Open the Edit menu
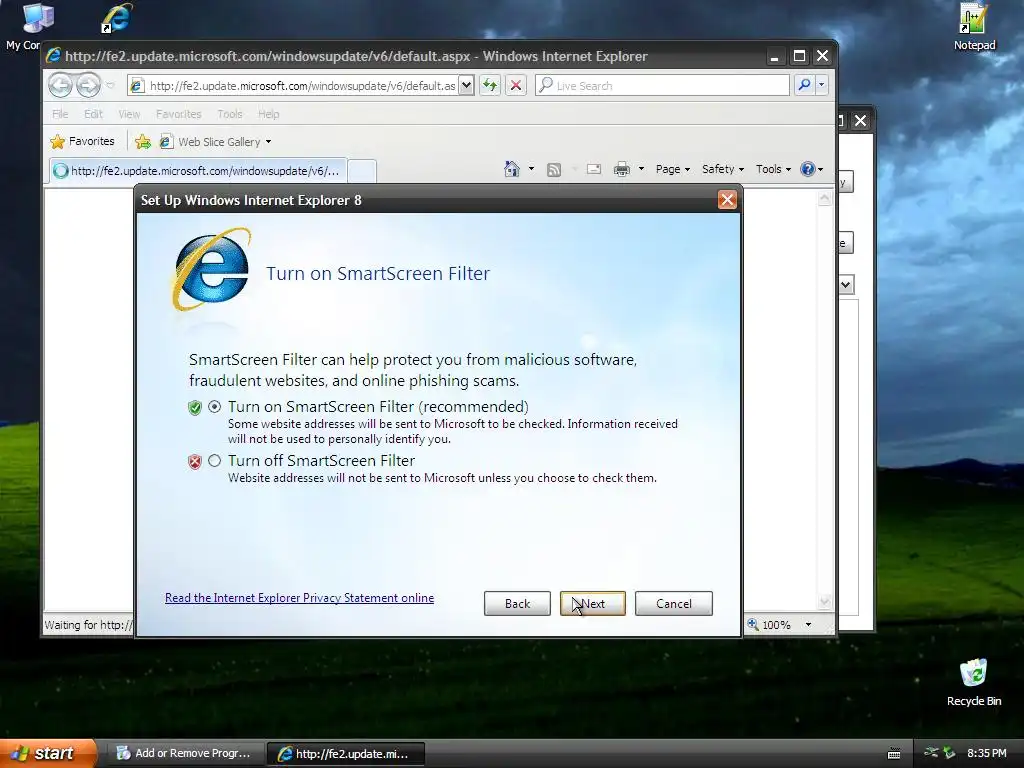The image size is (1024, 768). pyautogui.click(x=93, y=114)
